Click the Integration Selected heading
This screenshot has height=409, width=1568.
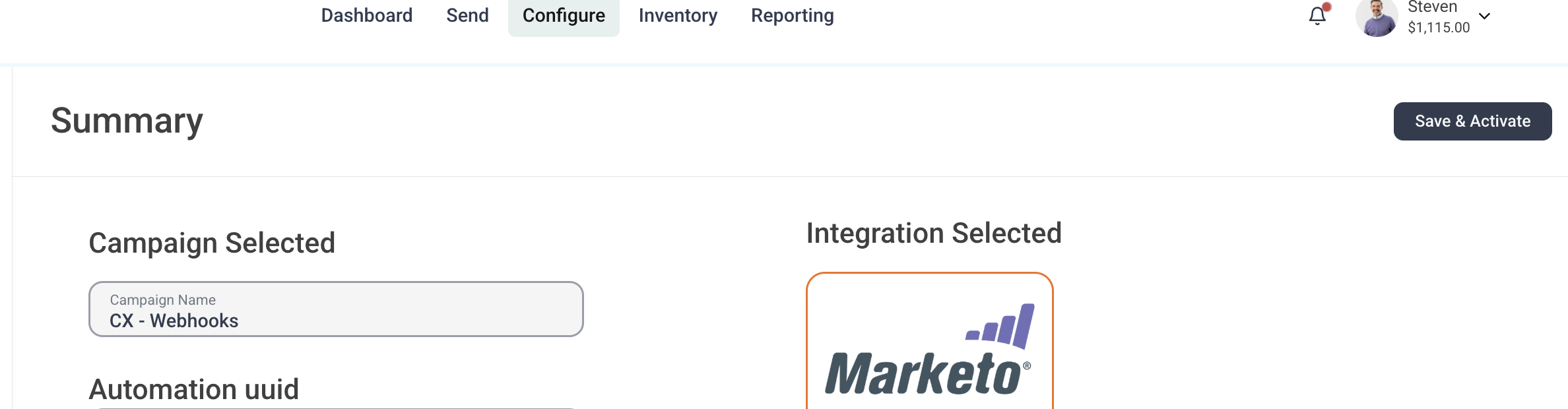934,234
